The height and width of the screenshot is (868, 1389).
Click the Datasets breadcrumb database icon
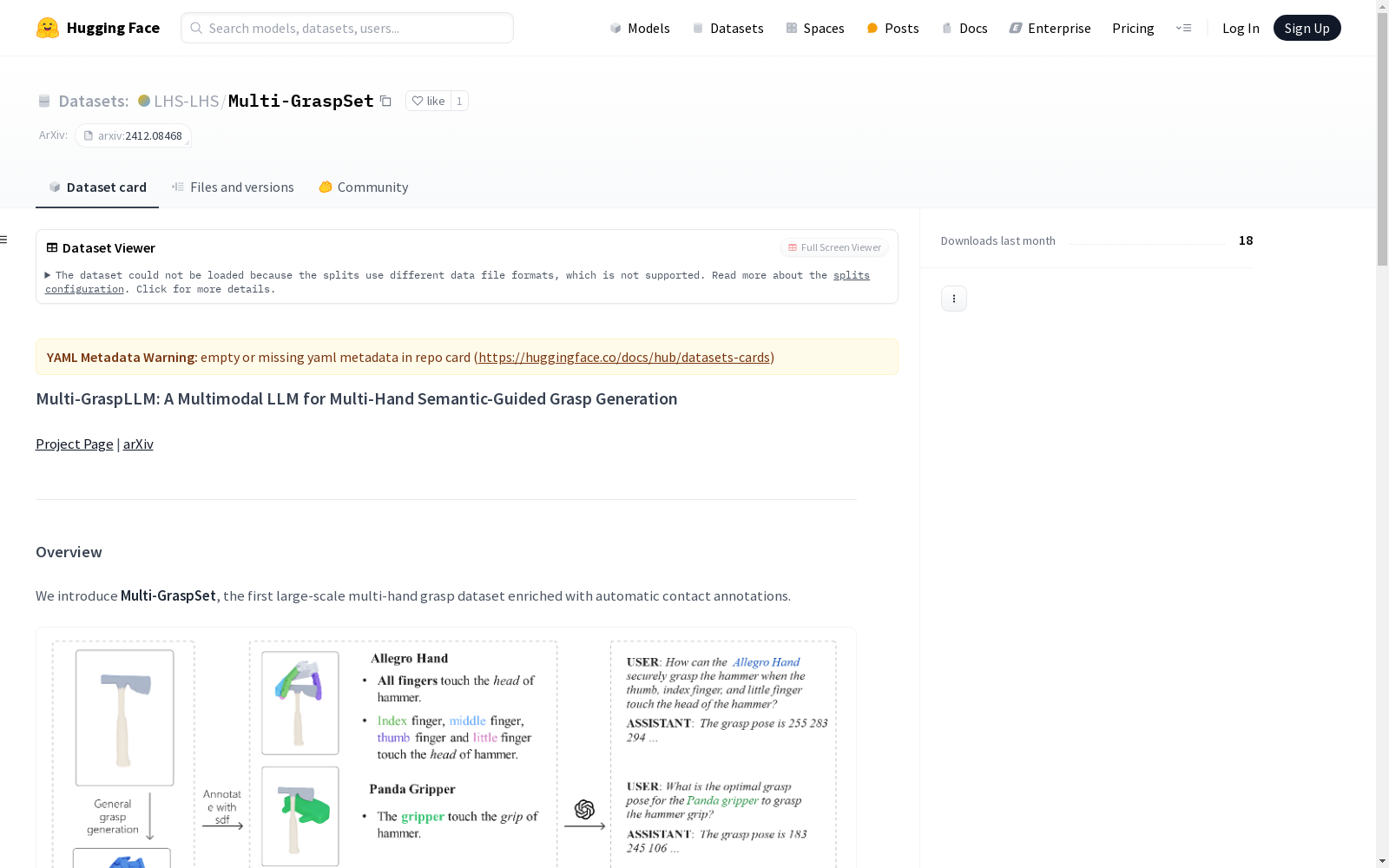click(44, 101)
